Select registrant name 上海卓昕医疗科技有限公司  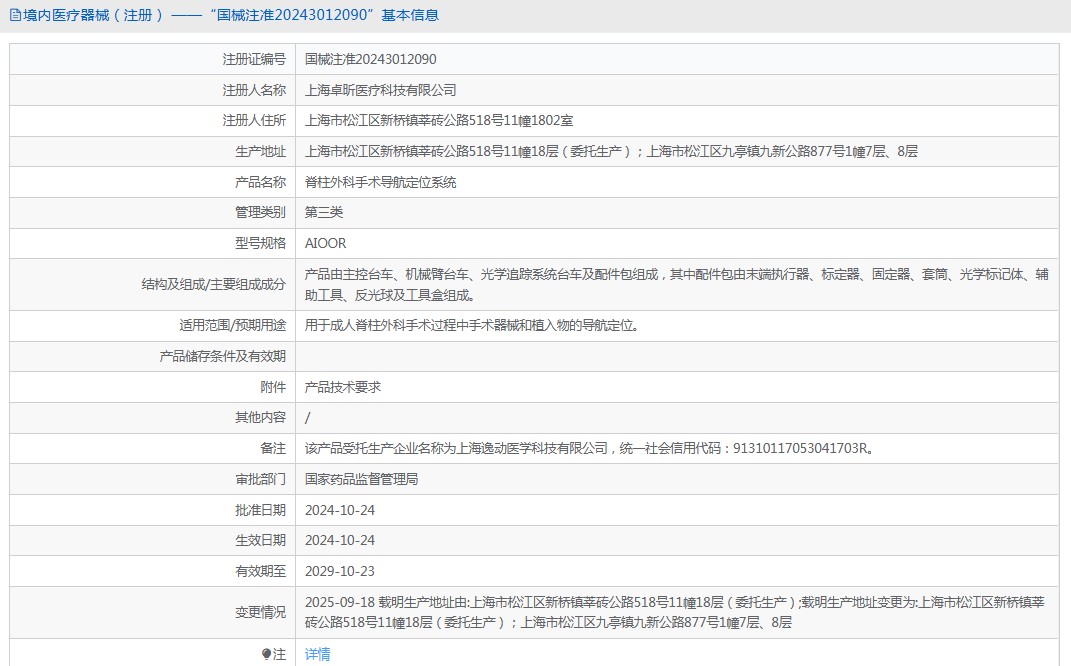(380, 90)
